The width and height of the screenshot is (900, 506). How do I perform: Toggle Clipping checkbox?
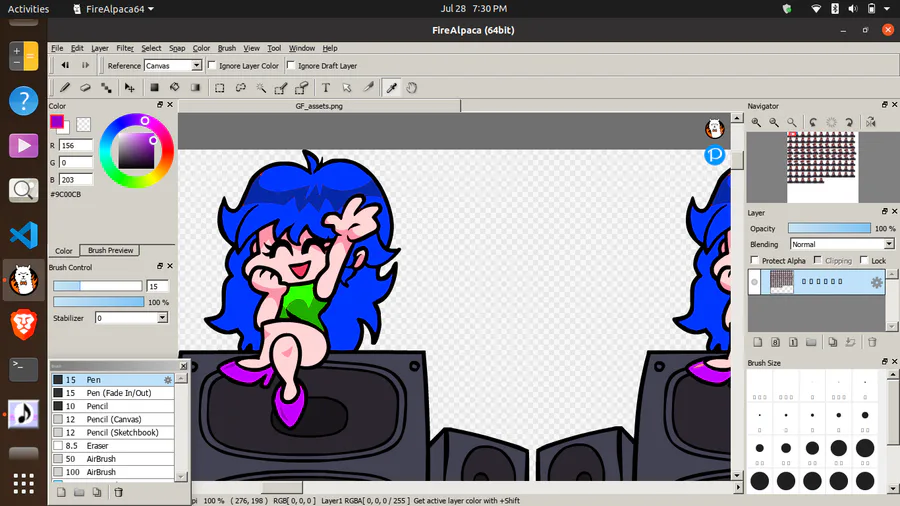point(818,260)
